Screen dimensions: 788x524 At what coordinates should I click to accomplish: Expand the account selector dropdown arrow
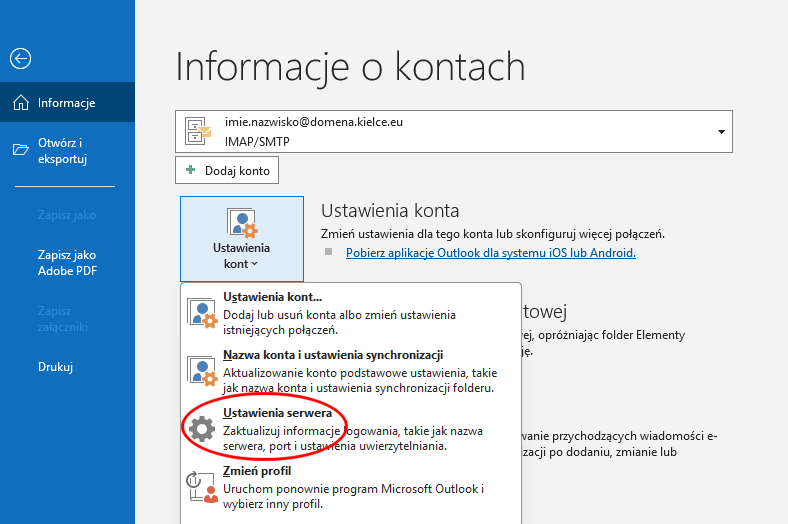point(721,132)
